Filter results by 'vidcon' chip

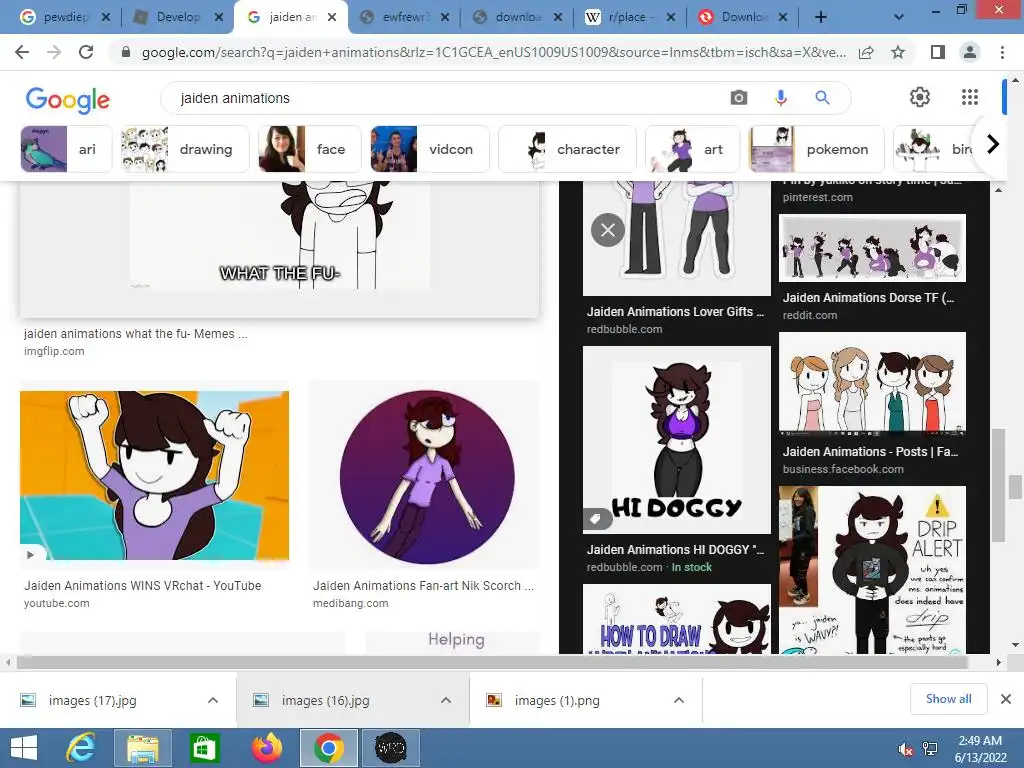tap(430, 149)
